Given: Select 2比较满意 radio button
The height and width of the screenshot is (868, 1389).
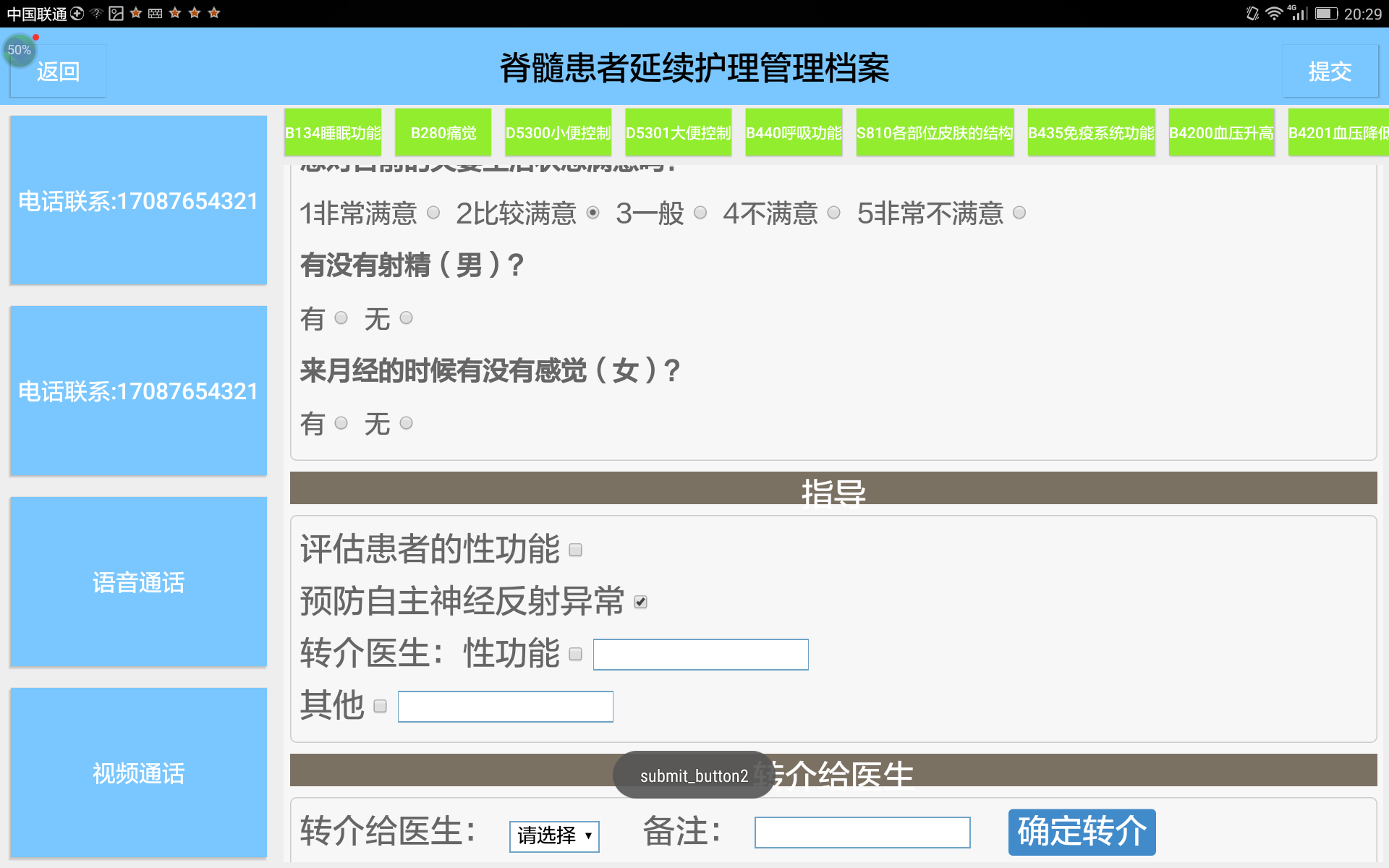Looking at the screenshot, I should pos(593,213).
